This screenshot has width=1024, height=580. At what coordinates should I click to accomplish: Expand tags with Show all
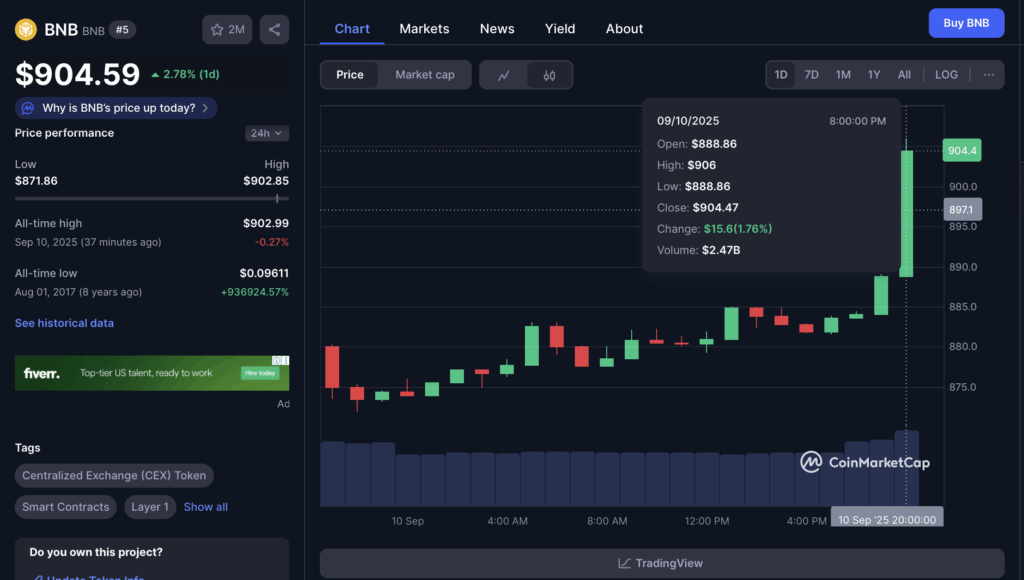pyautogui.click(x=206, y=507)
